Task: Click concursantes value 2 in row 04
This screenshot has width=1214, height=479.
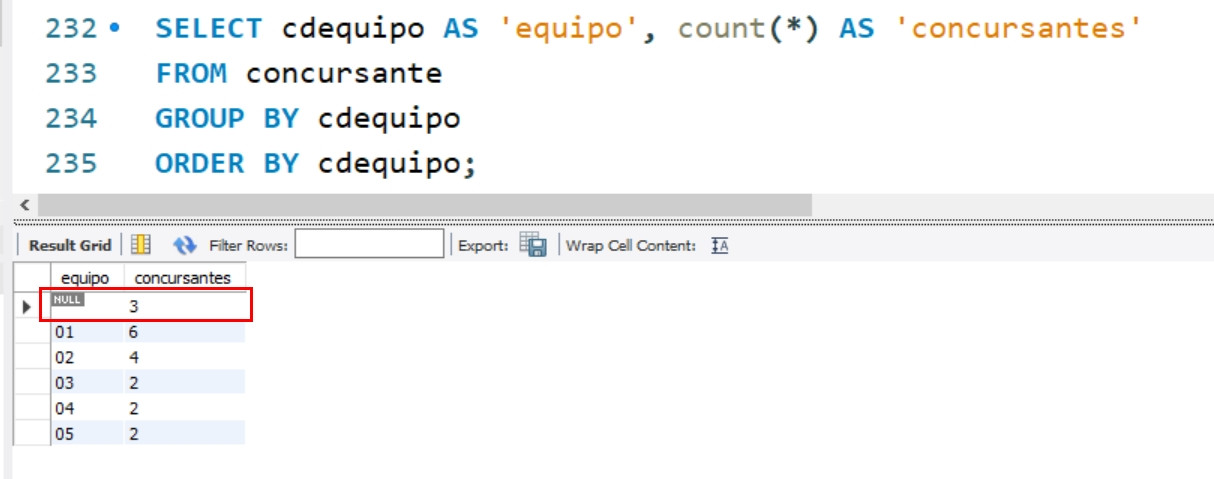Action: pyautogui.click(x=185, y=408)
